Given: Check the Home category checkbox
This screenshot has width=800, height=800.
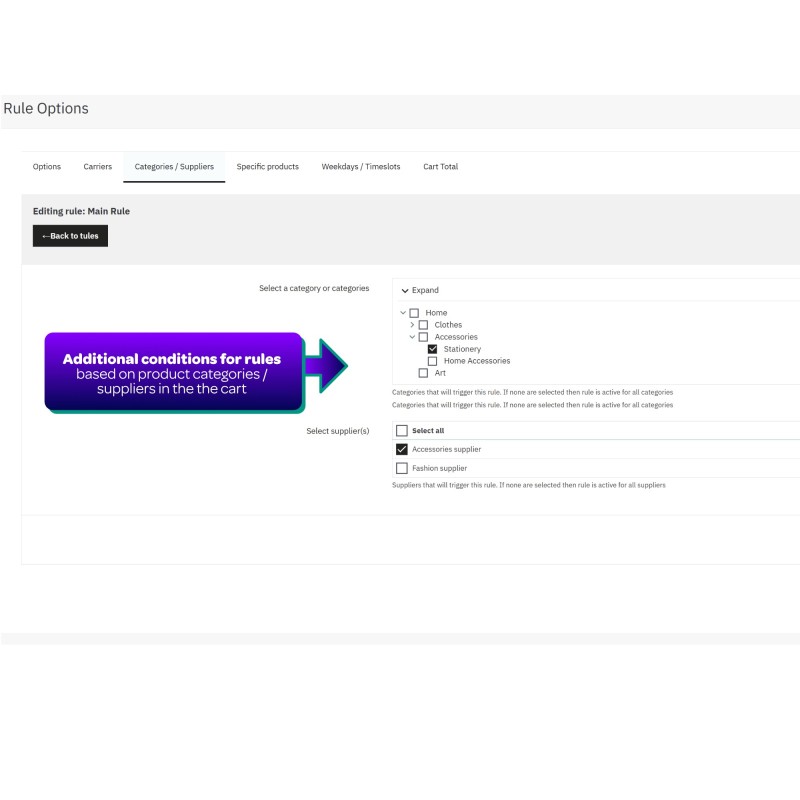Looking at the screenshot, I should tap(414, 313).
